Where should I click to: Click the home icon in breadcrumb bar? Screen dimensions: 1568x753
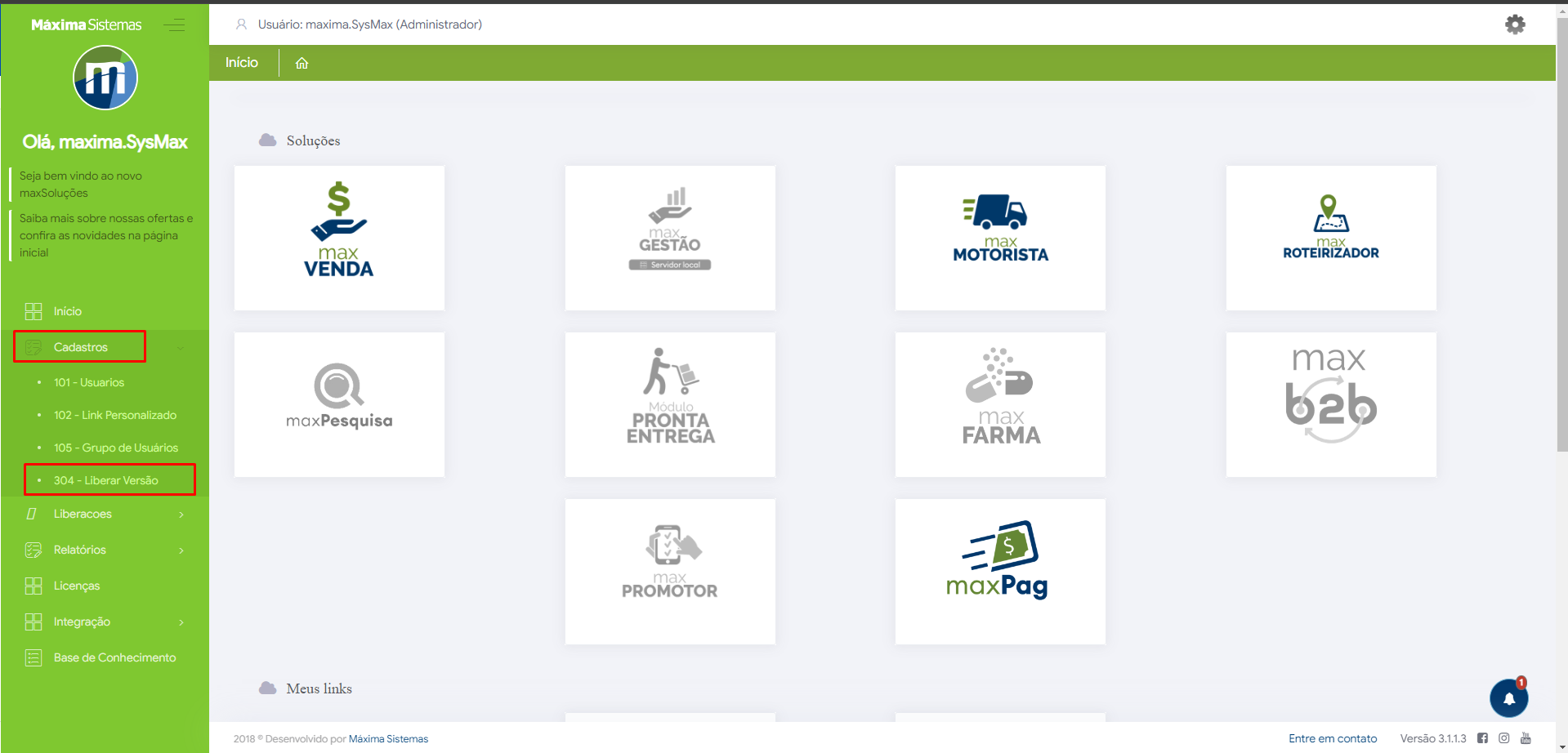(x=302, y=63)
